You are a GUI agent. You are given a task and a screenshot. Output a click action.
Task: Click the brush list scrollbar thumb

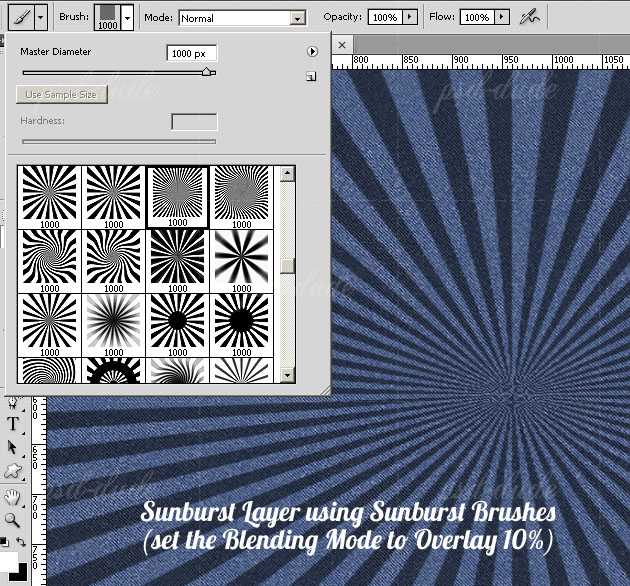[287, 266]
